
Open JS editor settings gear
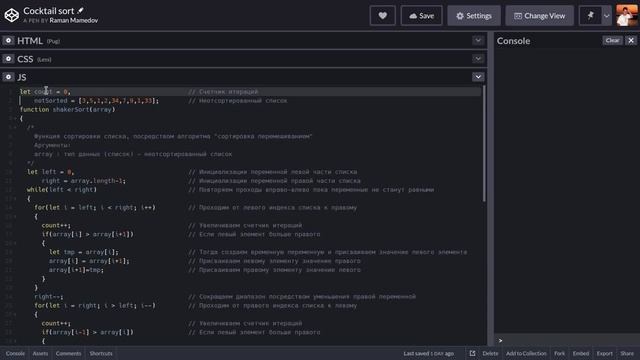point(8,77)
